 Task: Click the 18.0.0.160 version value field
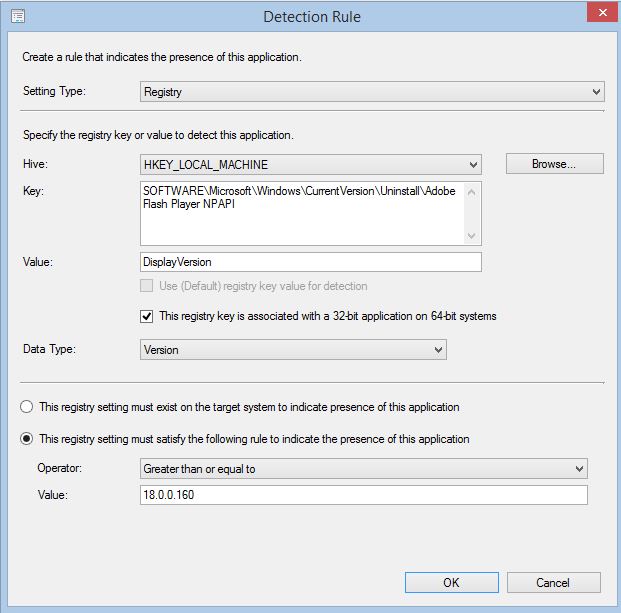point(364,495)
